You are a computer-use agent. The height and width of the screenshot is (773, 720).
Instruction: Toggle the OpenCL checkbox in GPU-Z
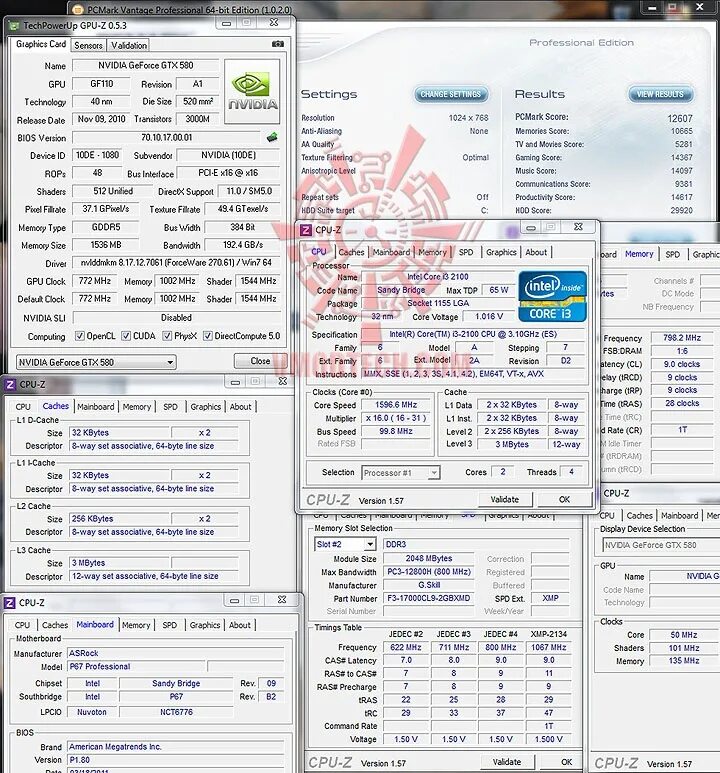tap(79, 336)
